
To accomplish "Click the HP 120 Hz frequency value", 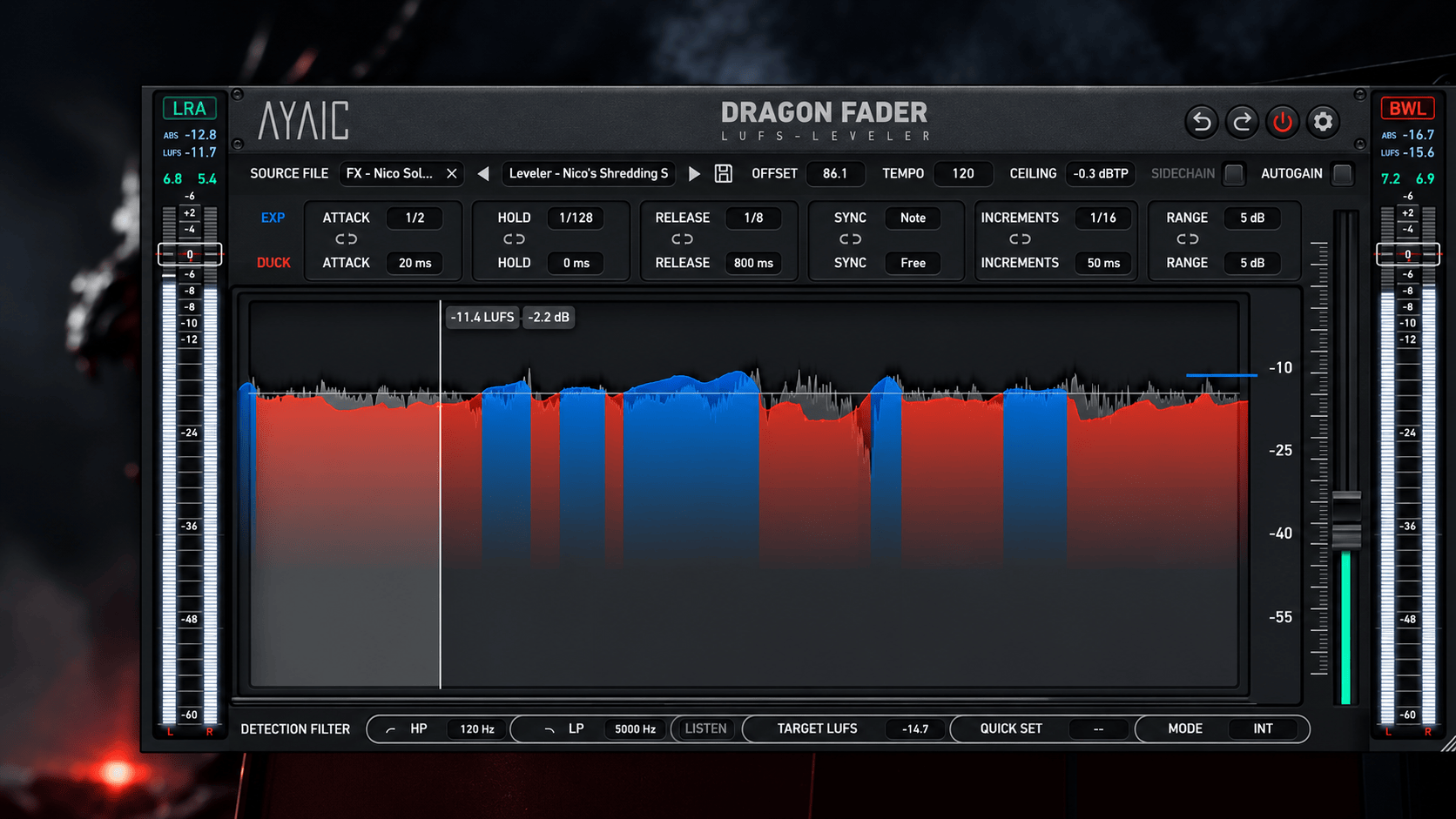I will pyautogui.click(x=477, y=728).
